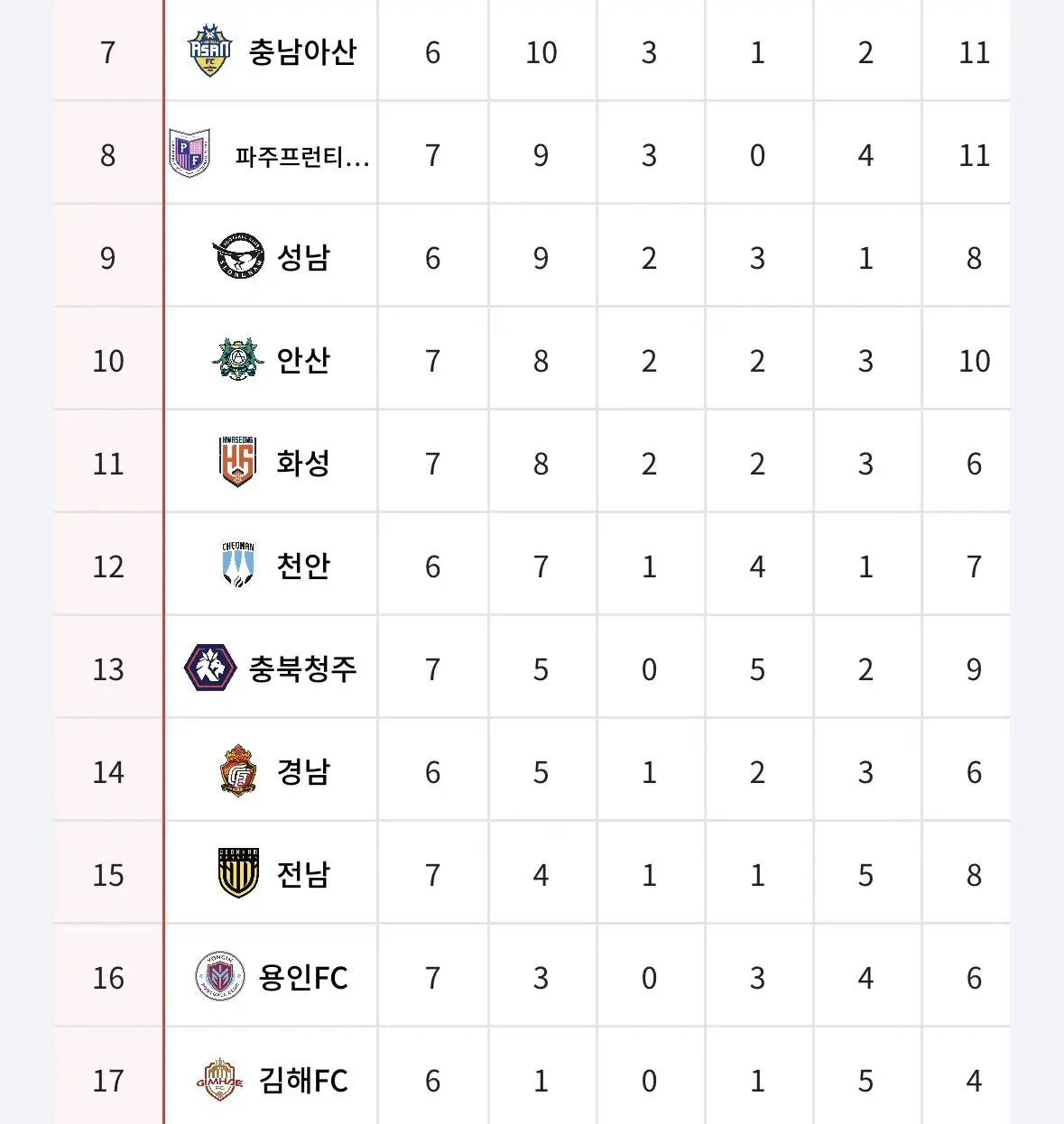Viewport: 1064px width, 1124px height.
Task: Select the rank 12 cell for 천안
Action: click(x=108, y=567)
